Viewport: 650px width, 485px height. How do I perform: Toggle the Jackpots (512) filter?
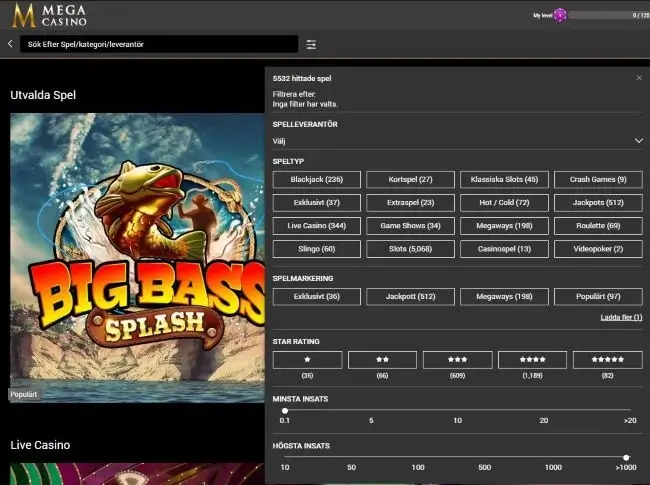598,203
